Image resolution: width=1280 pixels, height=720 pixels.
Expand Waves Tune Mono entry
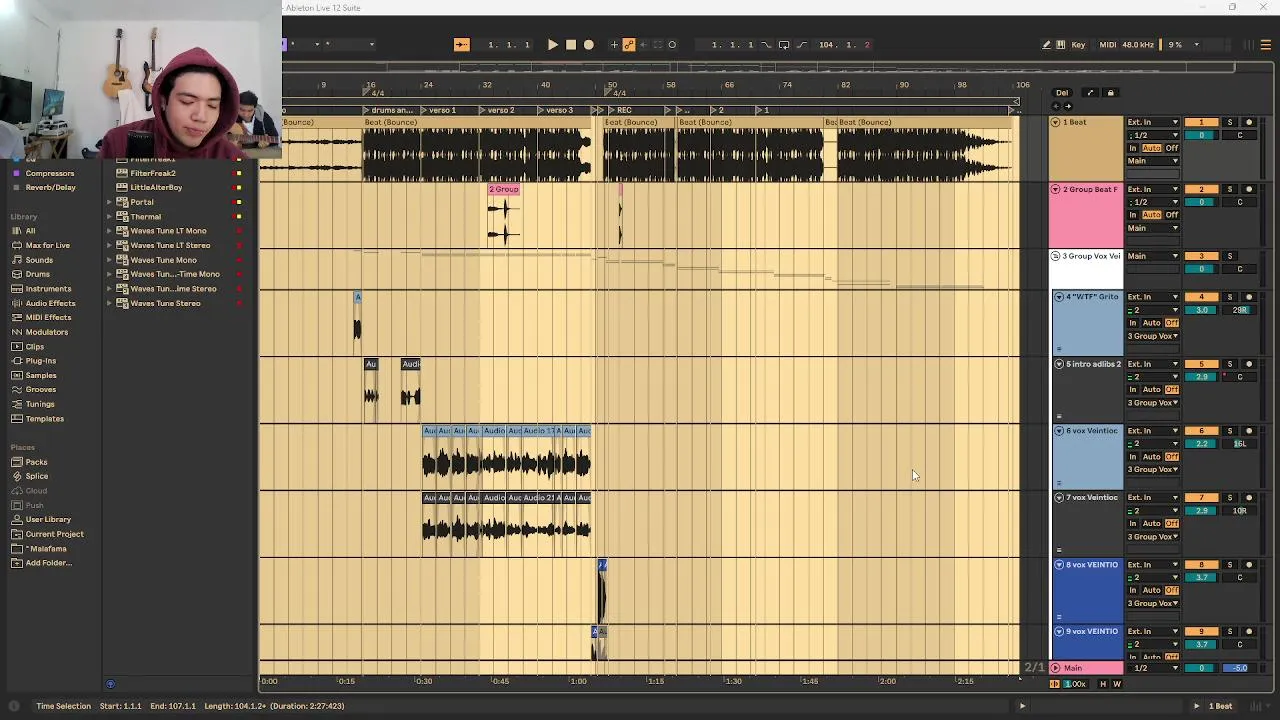(109, 260)
